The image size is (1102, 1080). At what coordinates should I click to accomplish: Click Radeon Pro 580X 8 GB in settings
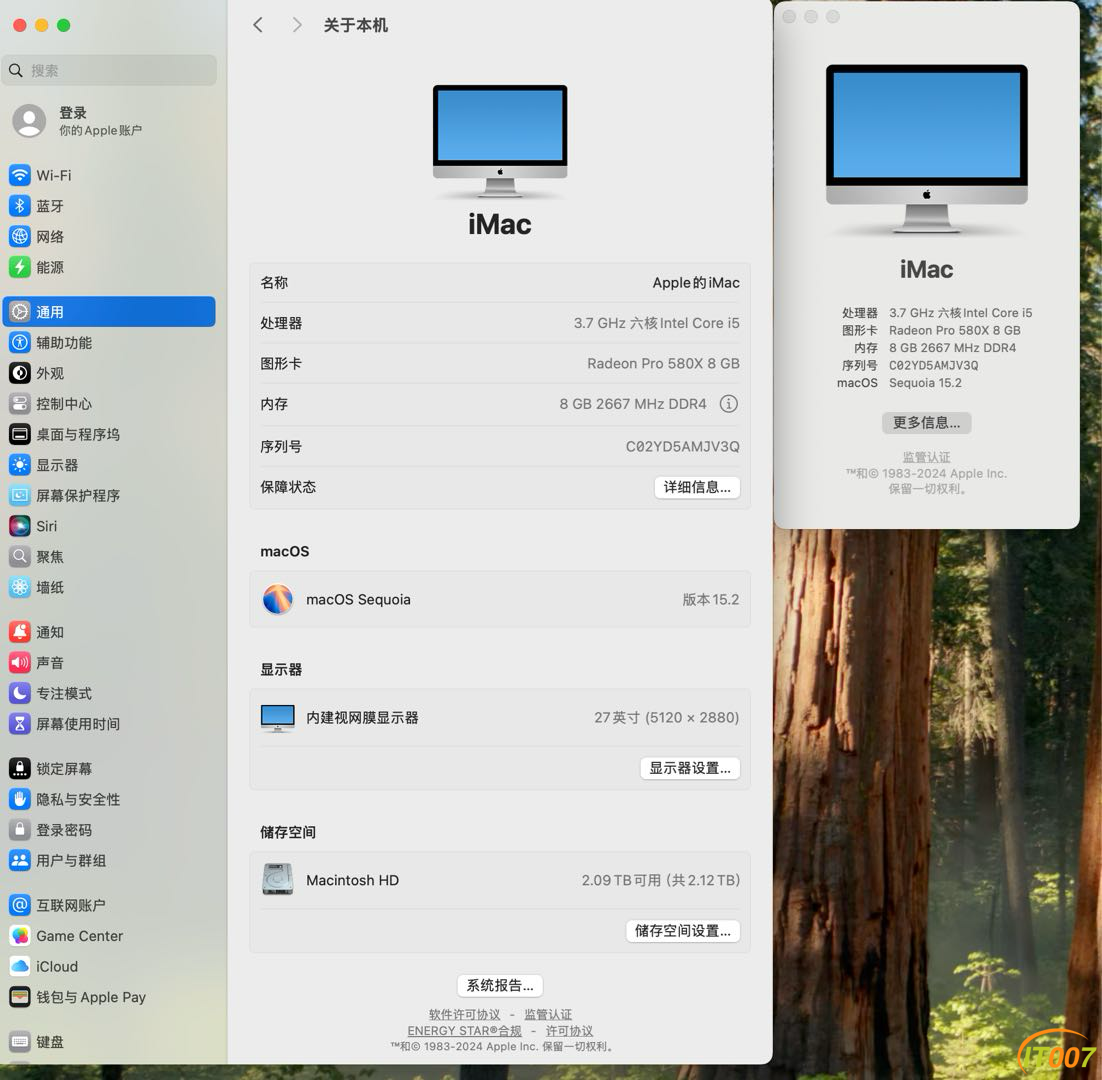click(x=663, y=363)
